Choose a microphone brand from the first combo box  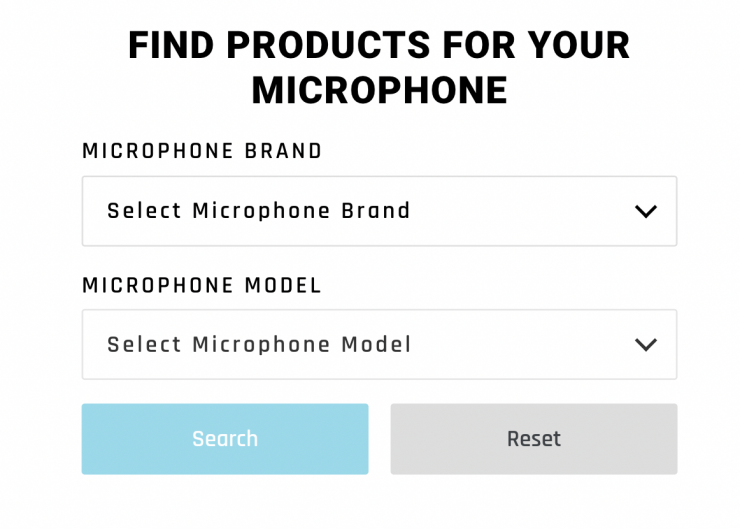379,211
